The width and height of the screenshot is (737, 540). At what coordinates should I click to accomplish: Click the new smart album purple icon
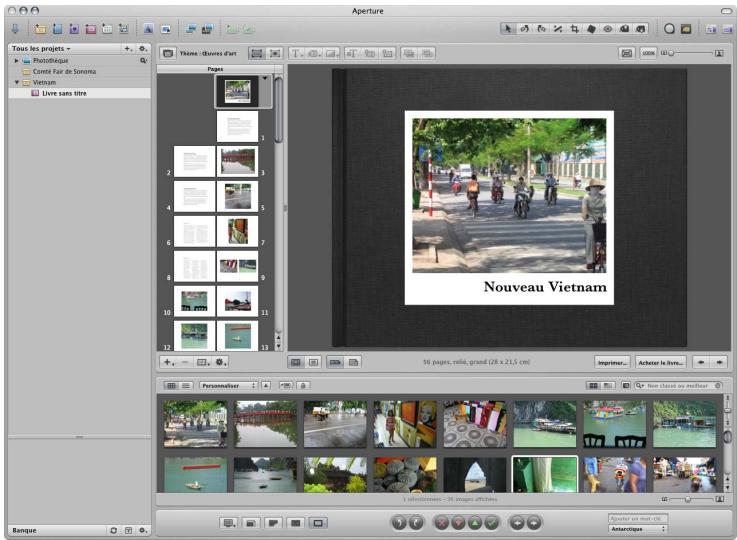coord(74,29)
